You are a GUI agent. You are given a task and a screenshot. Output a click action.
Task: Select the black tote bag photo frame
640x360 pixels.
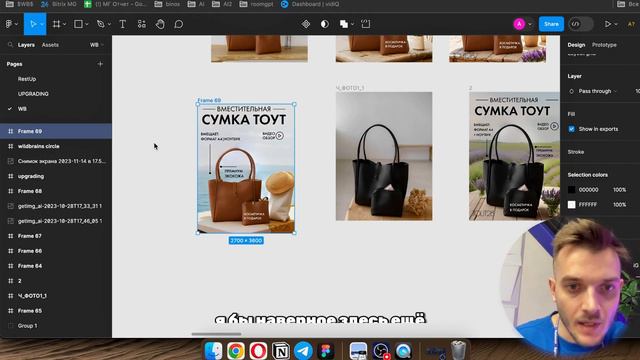[384, 156]
